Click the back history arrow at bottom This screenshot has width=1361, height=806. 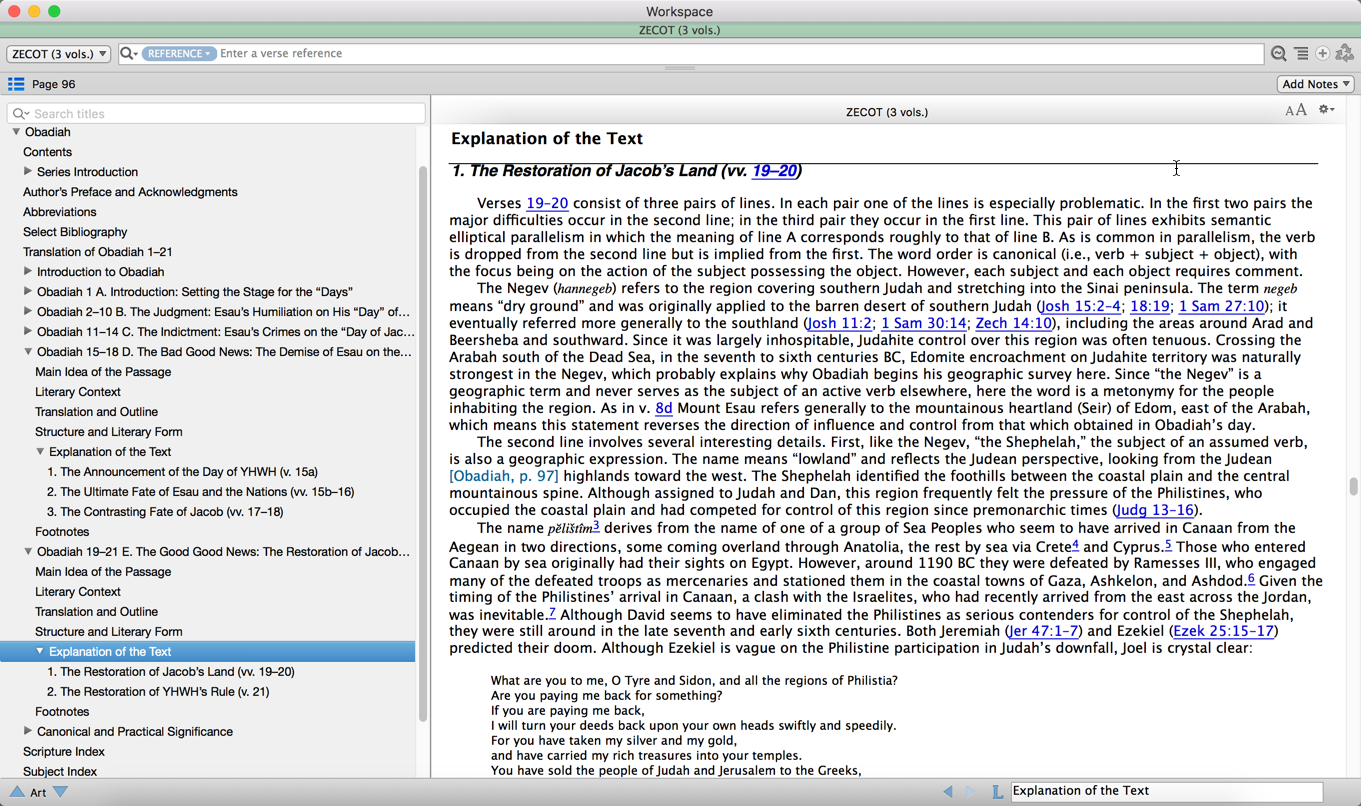(x=947, y=791)
